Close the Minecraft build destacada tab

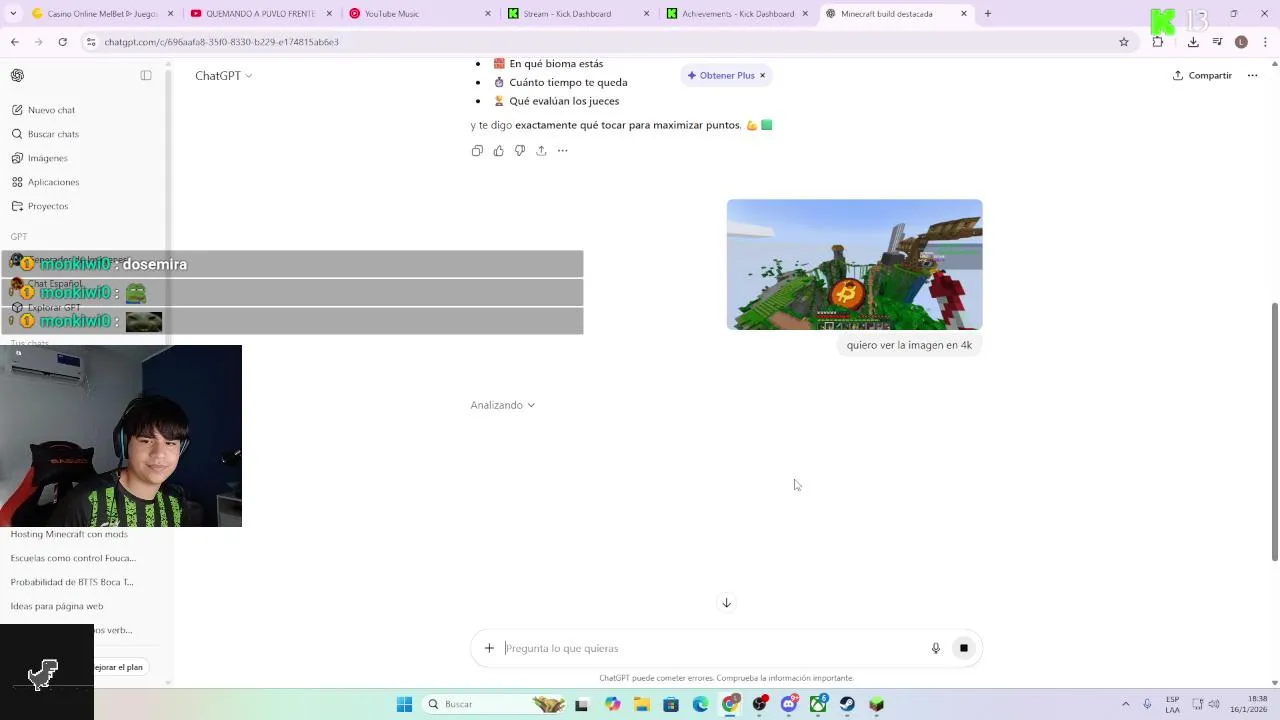pos(964,14)
